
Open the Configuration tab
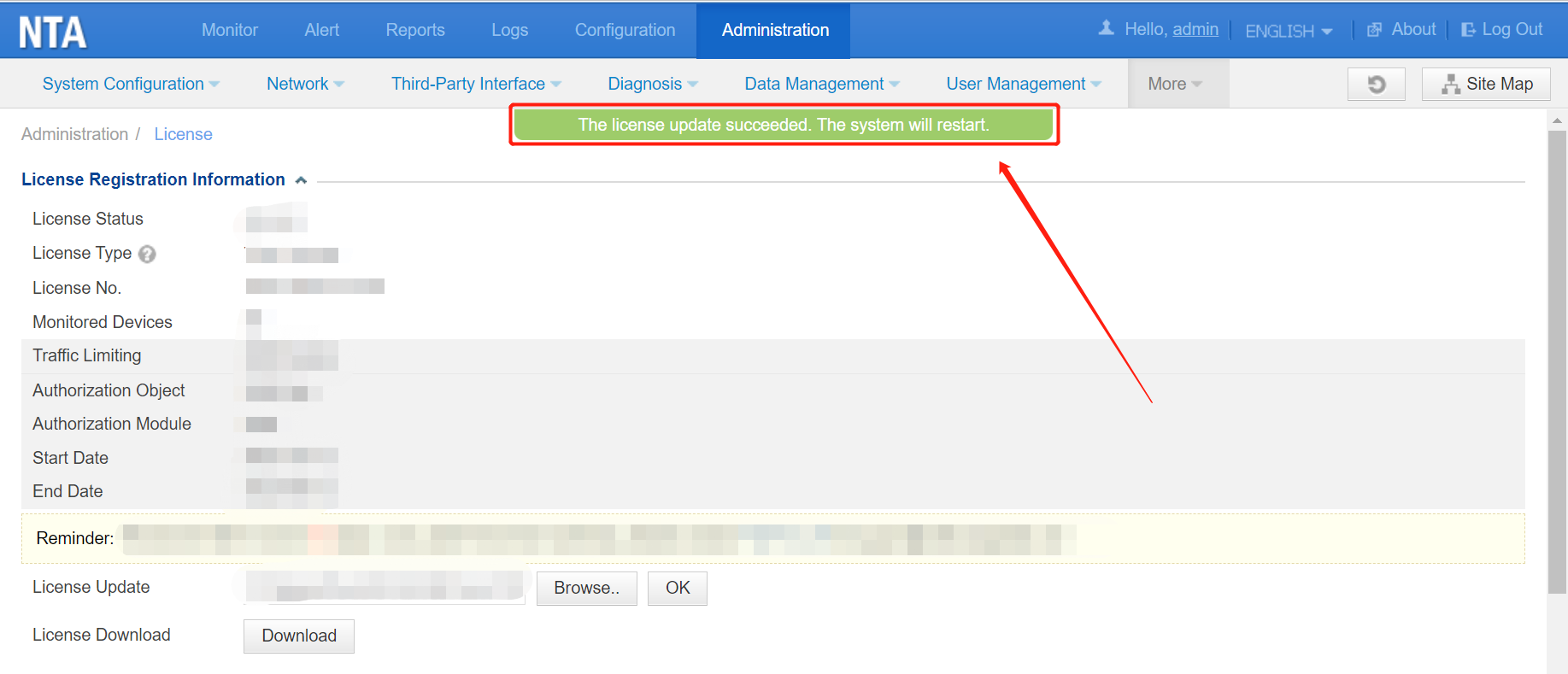625,30
